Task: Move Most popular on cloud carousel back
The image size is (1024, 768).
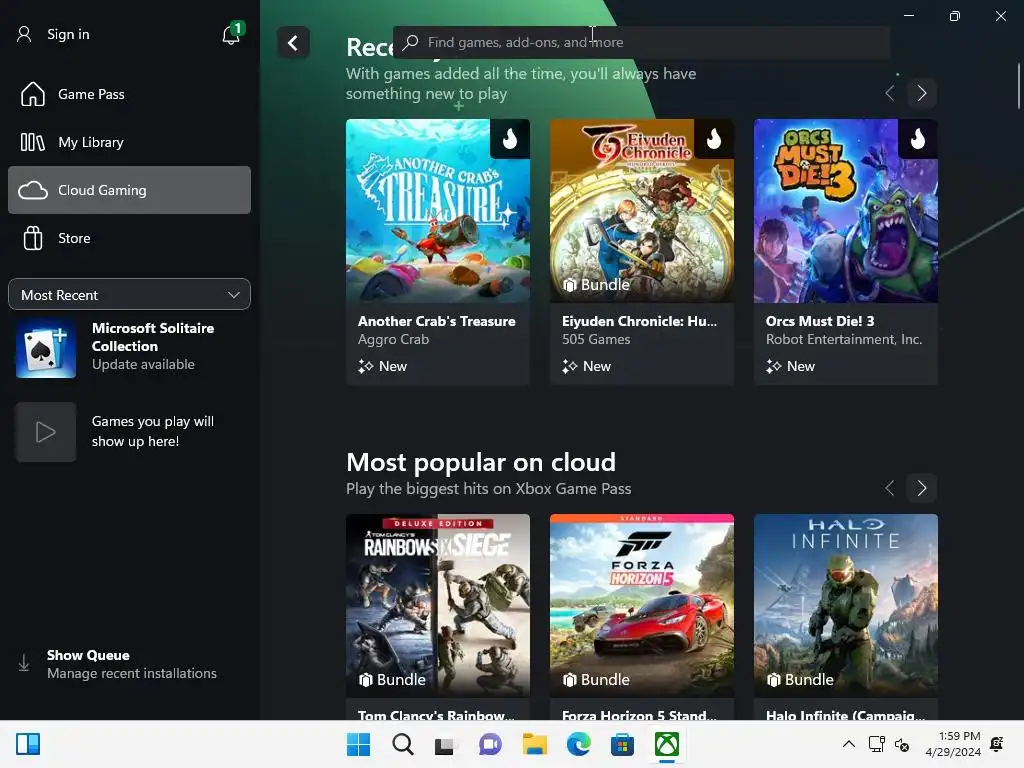Action: tap(889, 488)
